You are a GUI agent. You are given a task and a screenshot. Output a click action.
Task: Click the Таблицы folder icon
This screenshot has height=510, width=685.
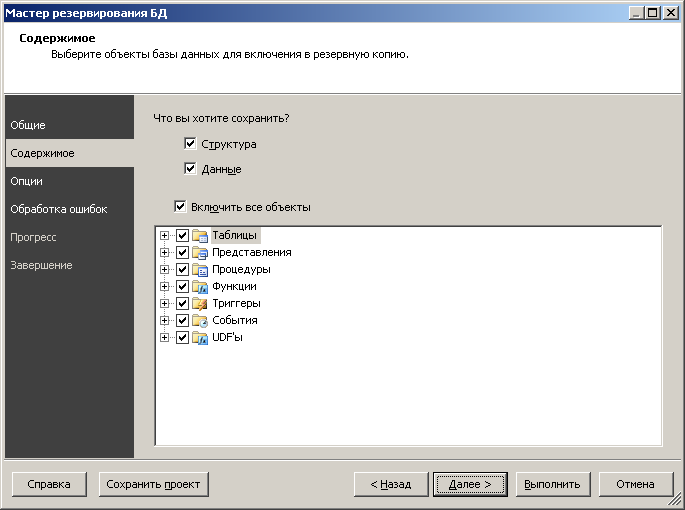(199, 236)
